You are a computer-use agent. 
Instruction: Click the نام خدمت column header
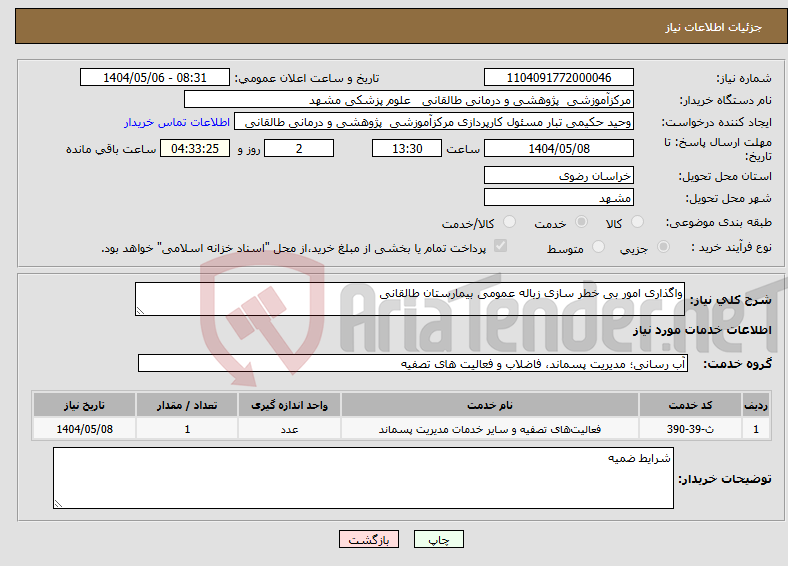pos(490,405)
